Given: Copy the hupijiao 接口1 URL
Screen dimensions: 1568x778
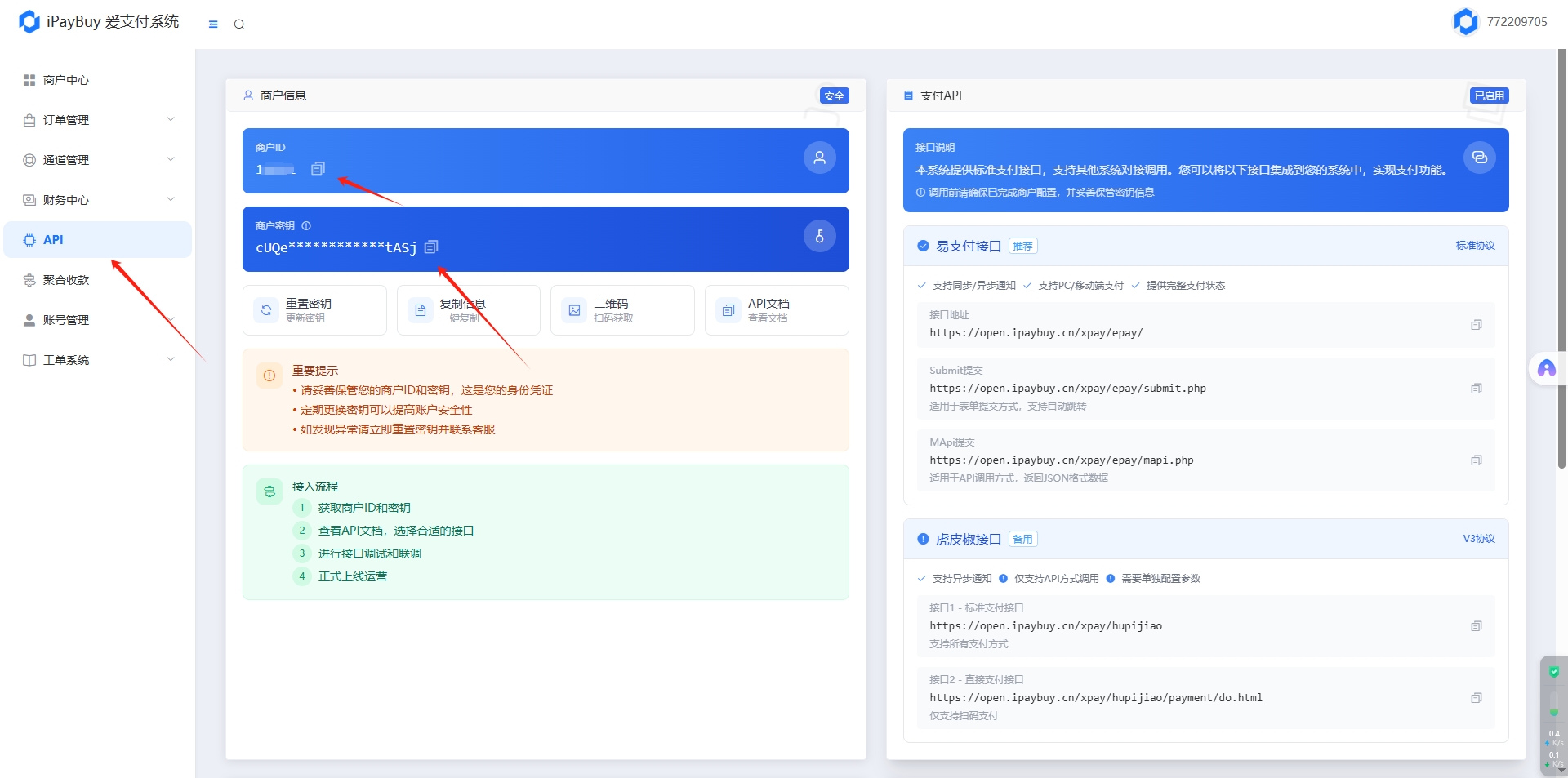Looking at the screenshot, I should 1476,626.
